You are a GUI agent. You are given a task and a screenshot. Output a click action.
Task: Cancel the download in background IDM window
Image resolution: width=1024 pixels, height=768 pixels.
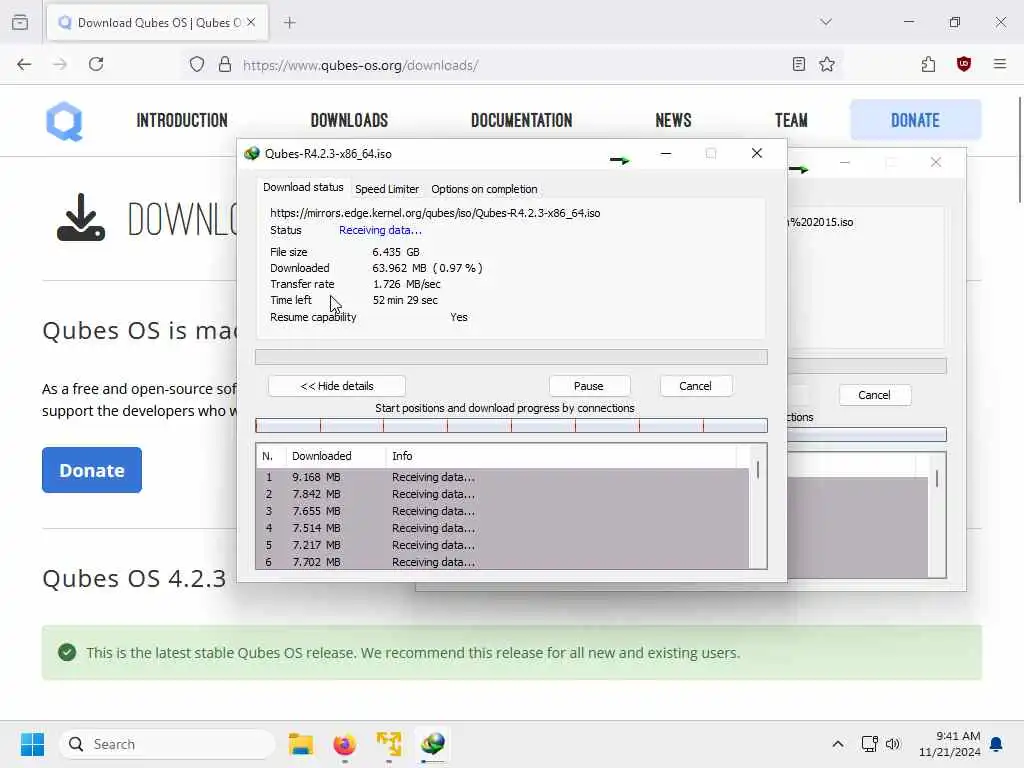point(874,395)
